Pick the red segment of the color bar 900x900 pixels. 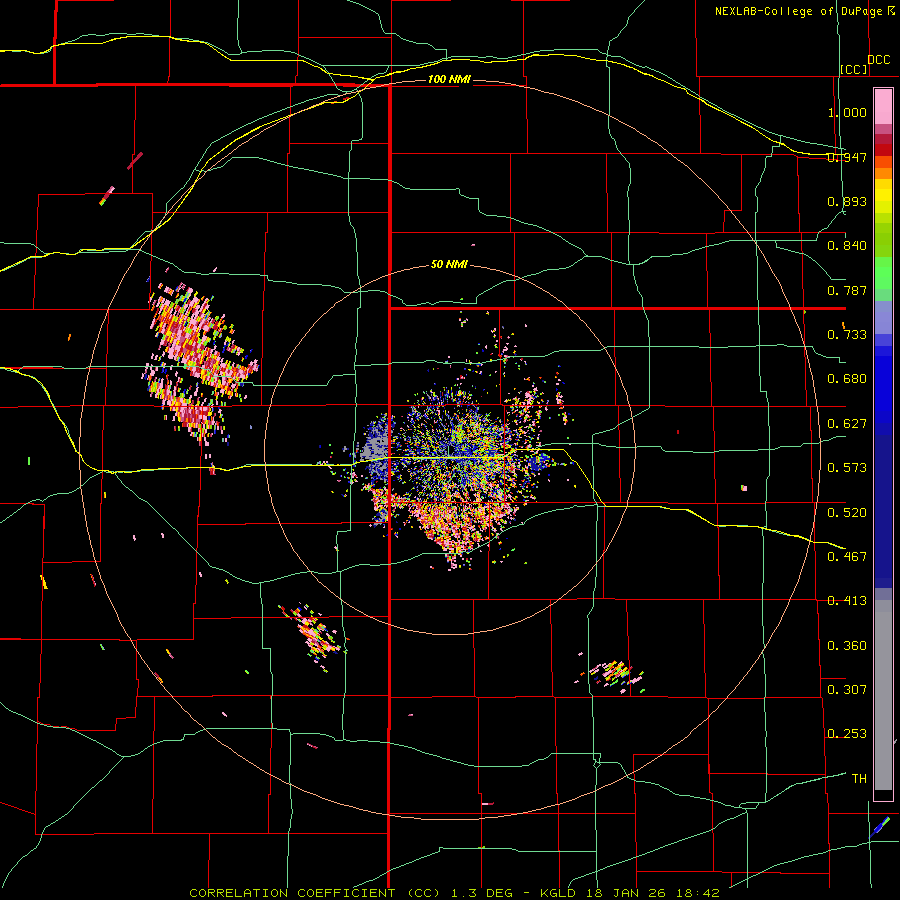883,150
